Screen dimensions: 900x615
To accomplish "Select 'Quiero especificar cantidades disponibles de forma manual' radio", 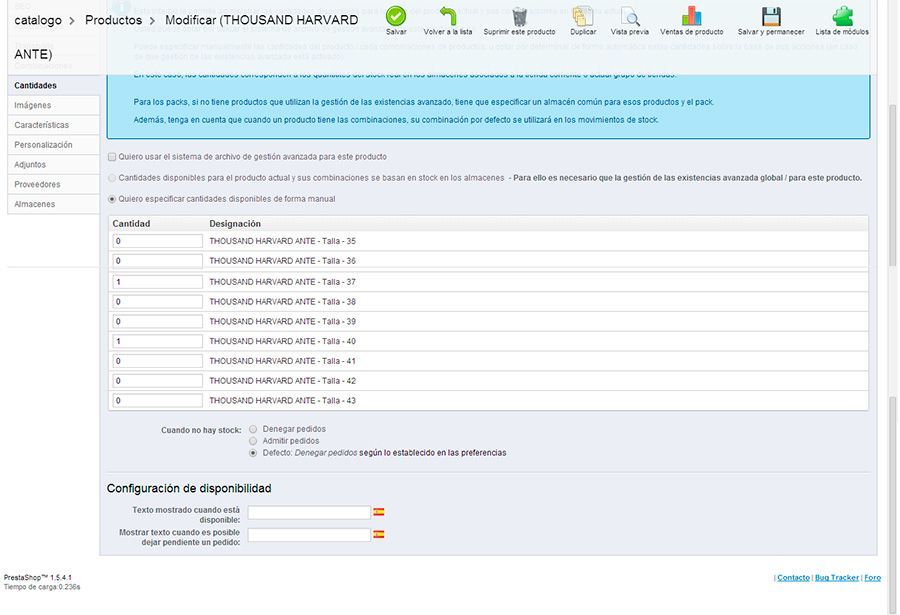I will pyautogui.click(x=112, y=199).
